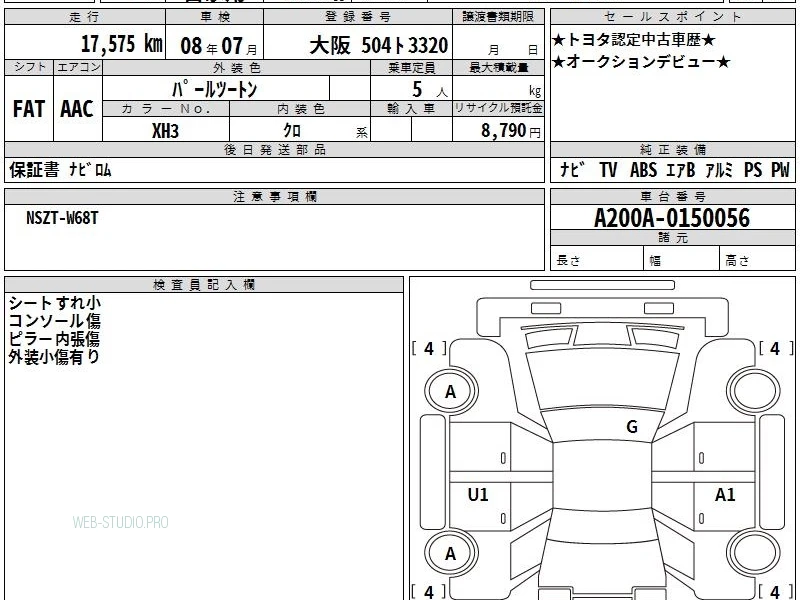Viewport: 800px width, 600px height.
Task: Click chassis number A200A-0150056
Action: click(x=672, y=218)
